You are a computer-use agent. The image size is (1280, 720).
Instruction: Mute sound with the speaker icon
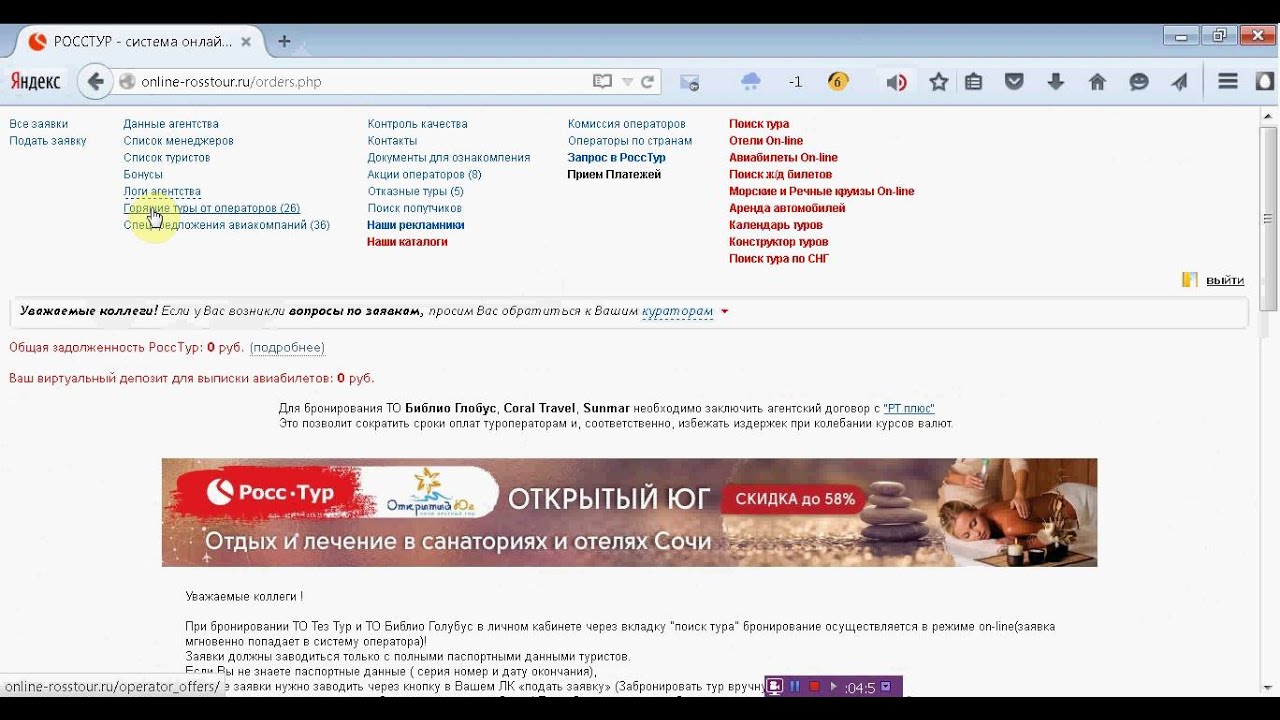(x=896, y=82)
